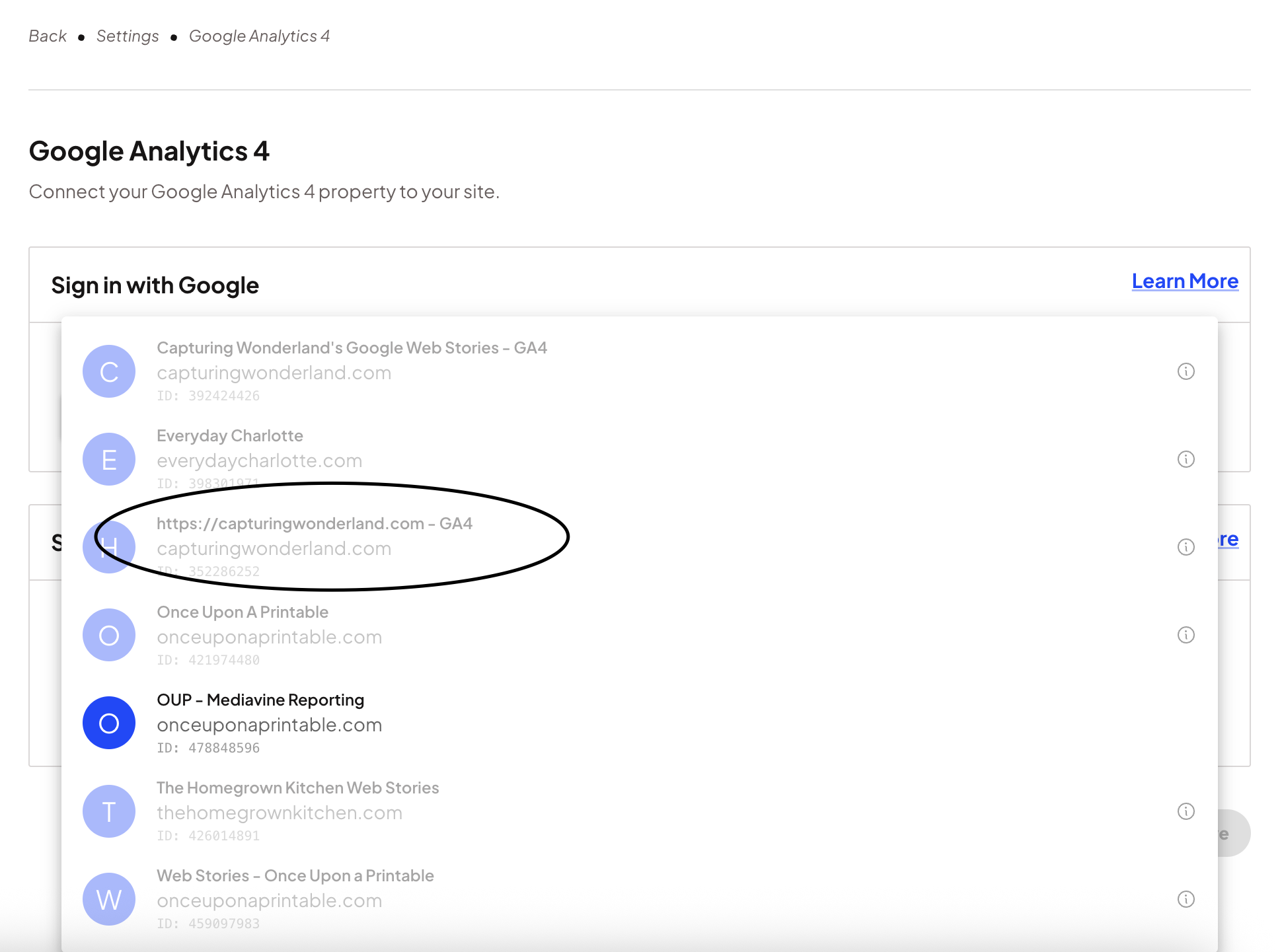1282x952 pixels.
Task: Pick Web Stories - Once Upon a Printable
Action: point(295,876)
